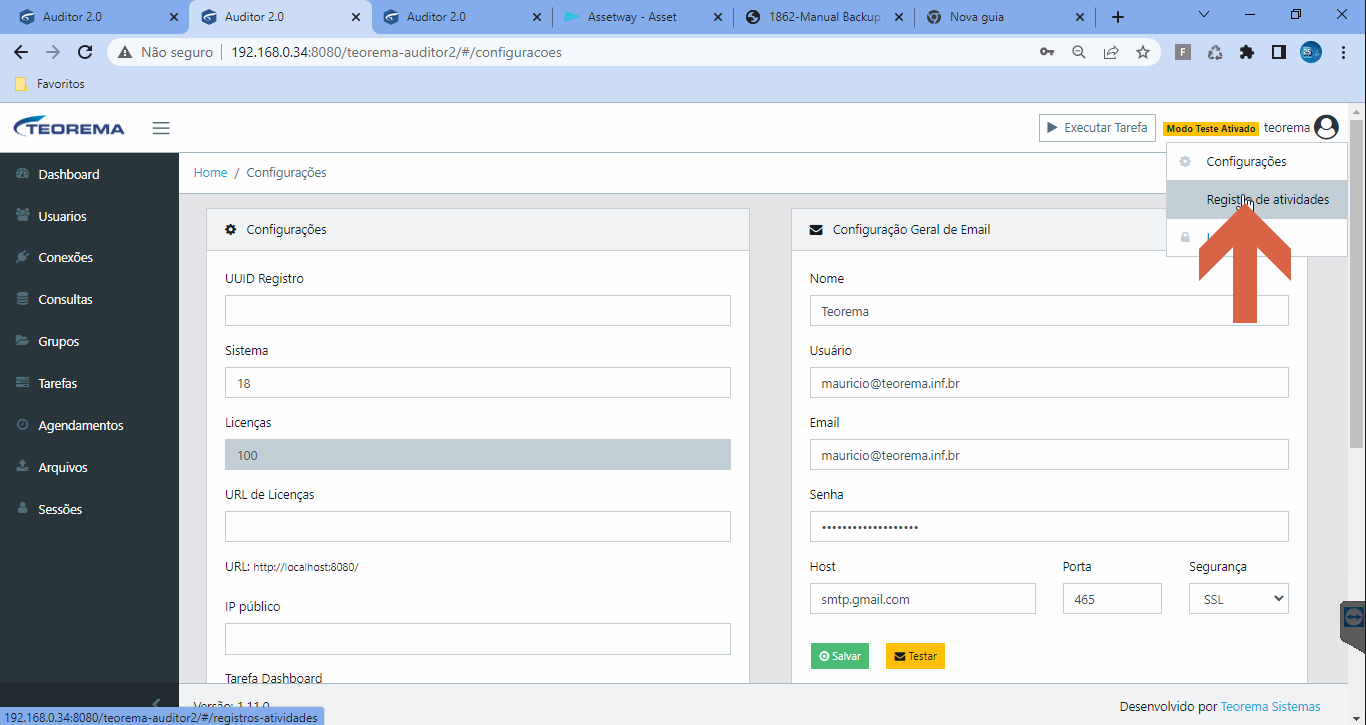
Task: Bookmark this page with star icon
Action: click(x=1143, y=52)
